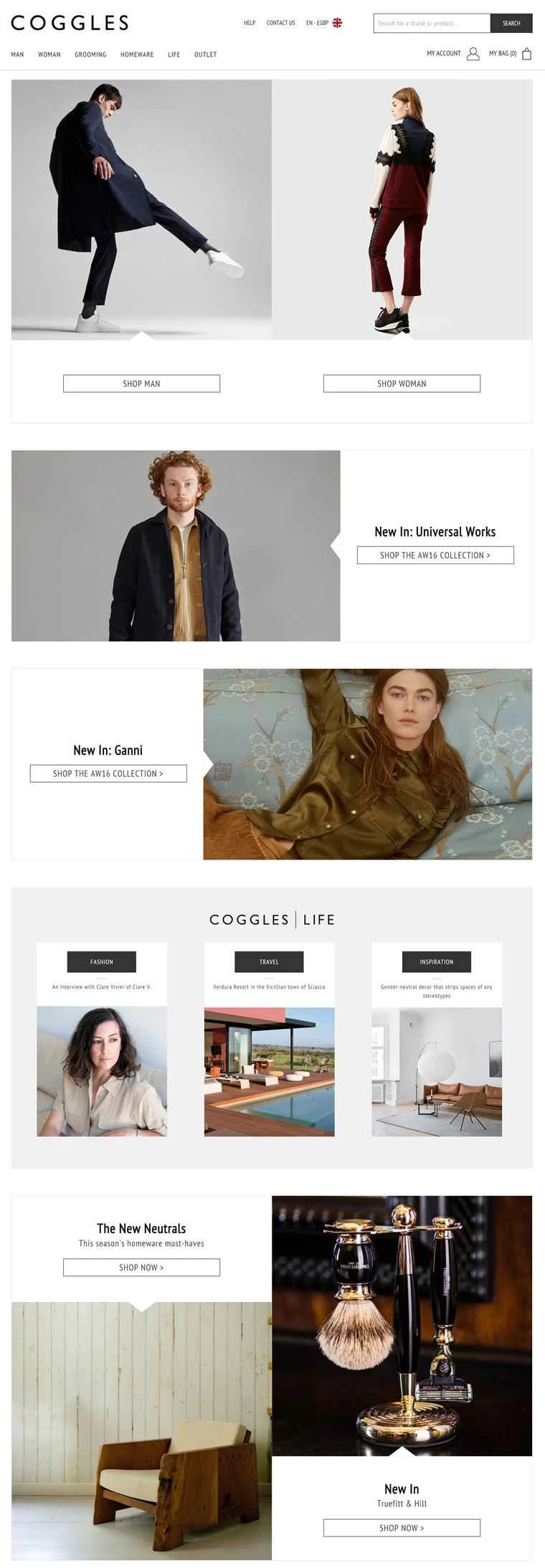Click the Shop Woman button
This screenshot has width=545, height=1568.
(x=402, y=384)
